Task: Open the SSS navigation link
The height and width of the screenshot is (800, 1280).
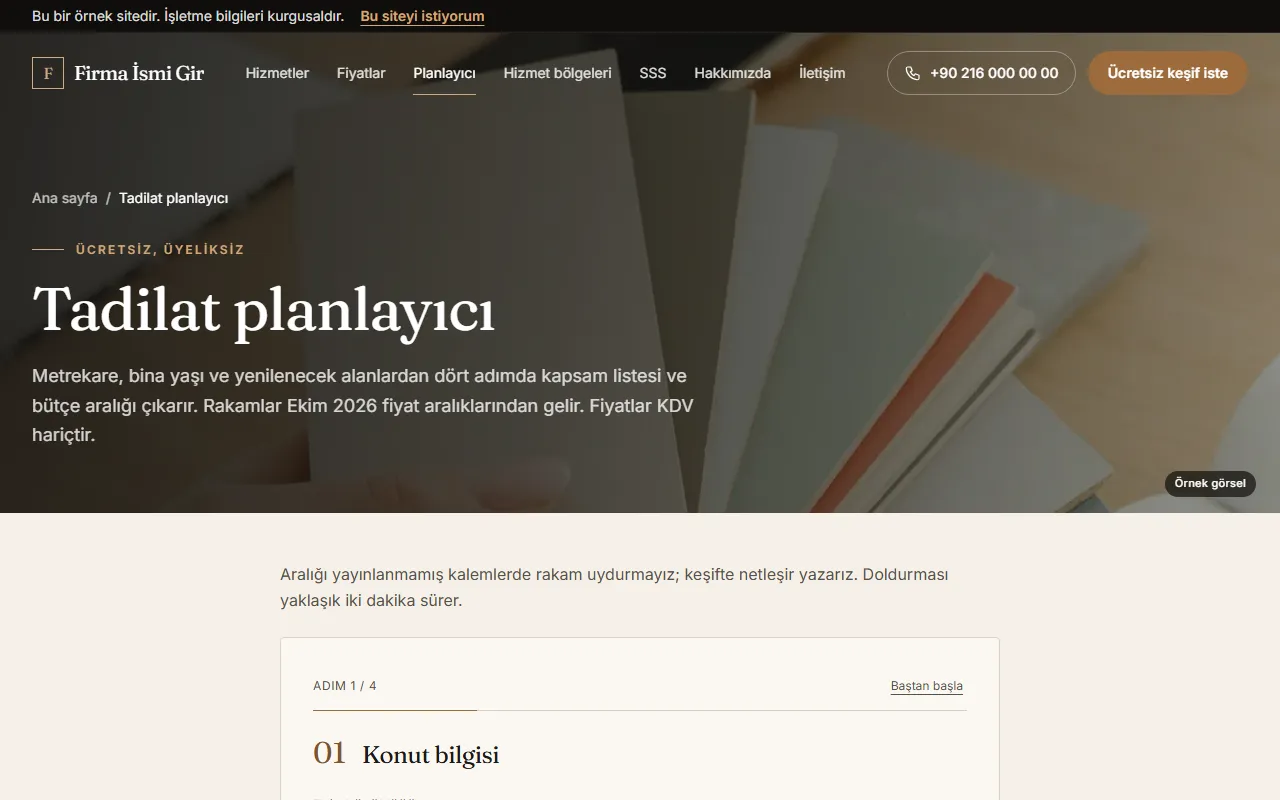Action: pyautogui.click(x=653, y=73)
